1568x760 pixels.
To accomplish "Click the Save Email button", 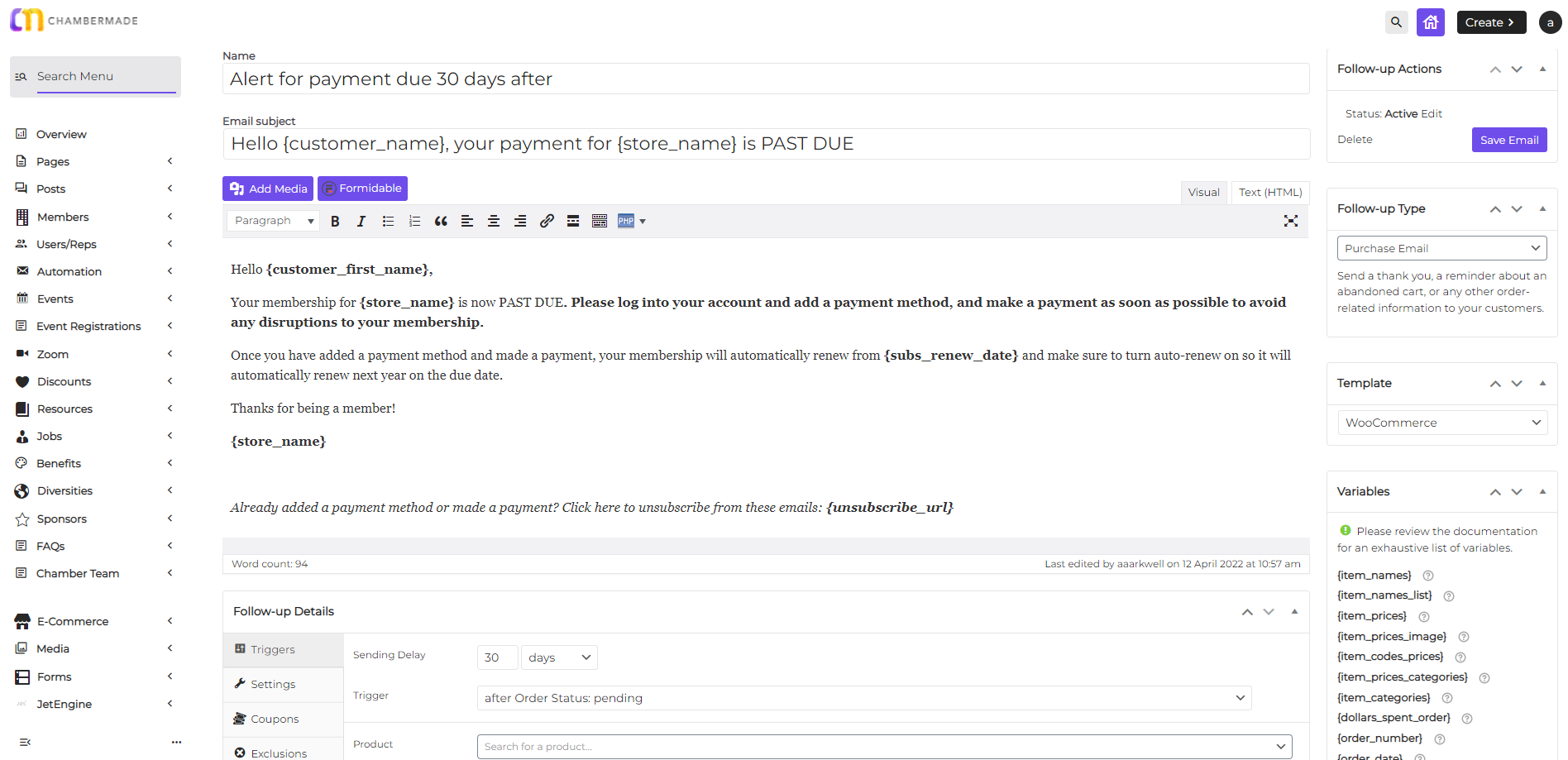I will coord(1508,140).
